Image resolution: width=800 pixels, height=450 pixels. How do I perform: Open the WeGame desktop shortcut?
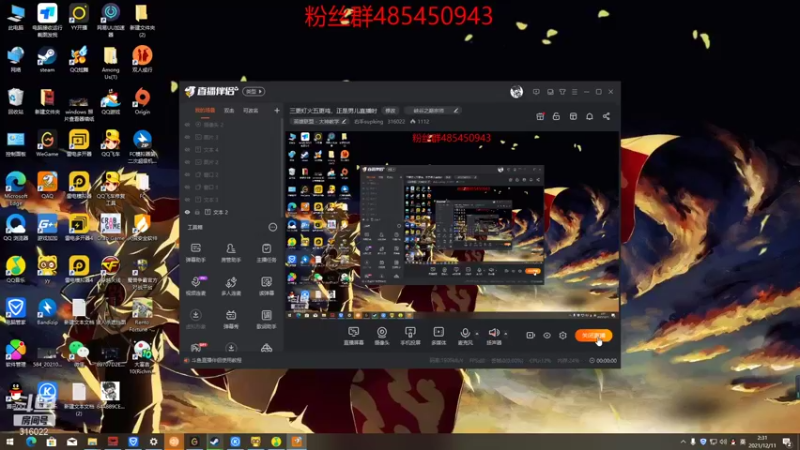[47, 143]
